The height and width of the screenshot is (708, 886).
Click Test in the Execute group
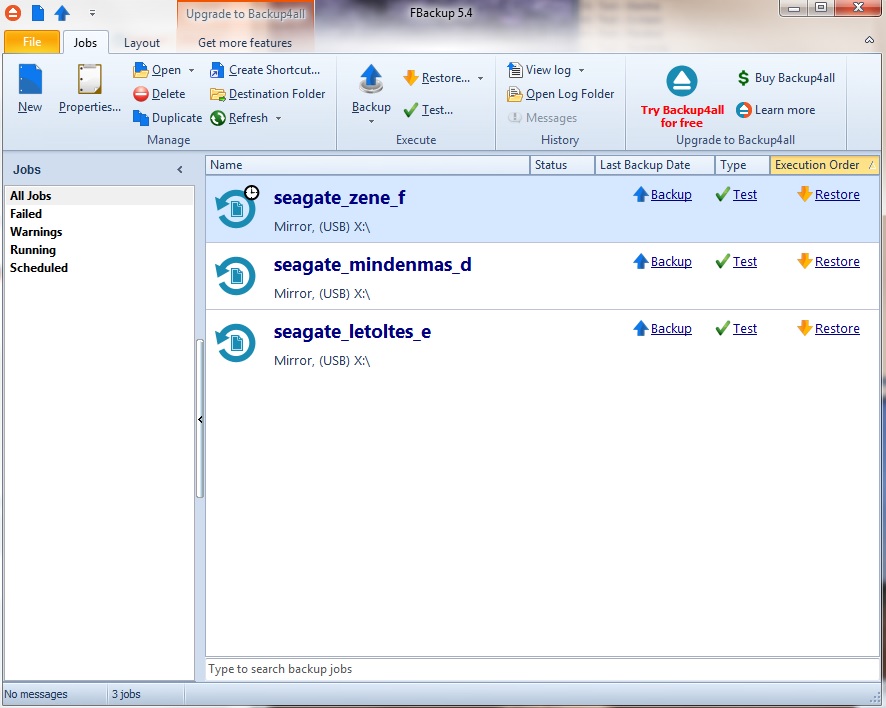click(x=428, y=110)
